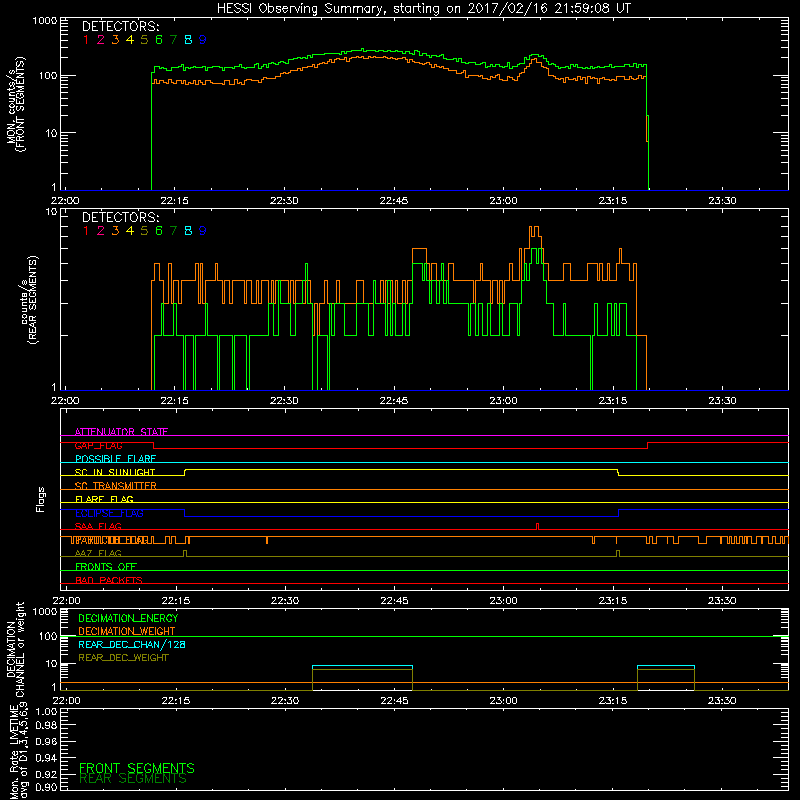This screenshot has height=800, width=800.
Task: Click the DECIMATION_WEIGHT legend entry
Action: point(127,631)
